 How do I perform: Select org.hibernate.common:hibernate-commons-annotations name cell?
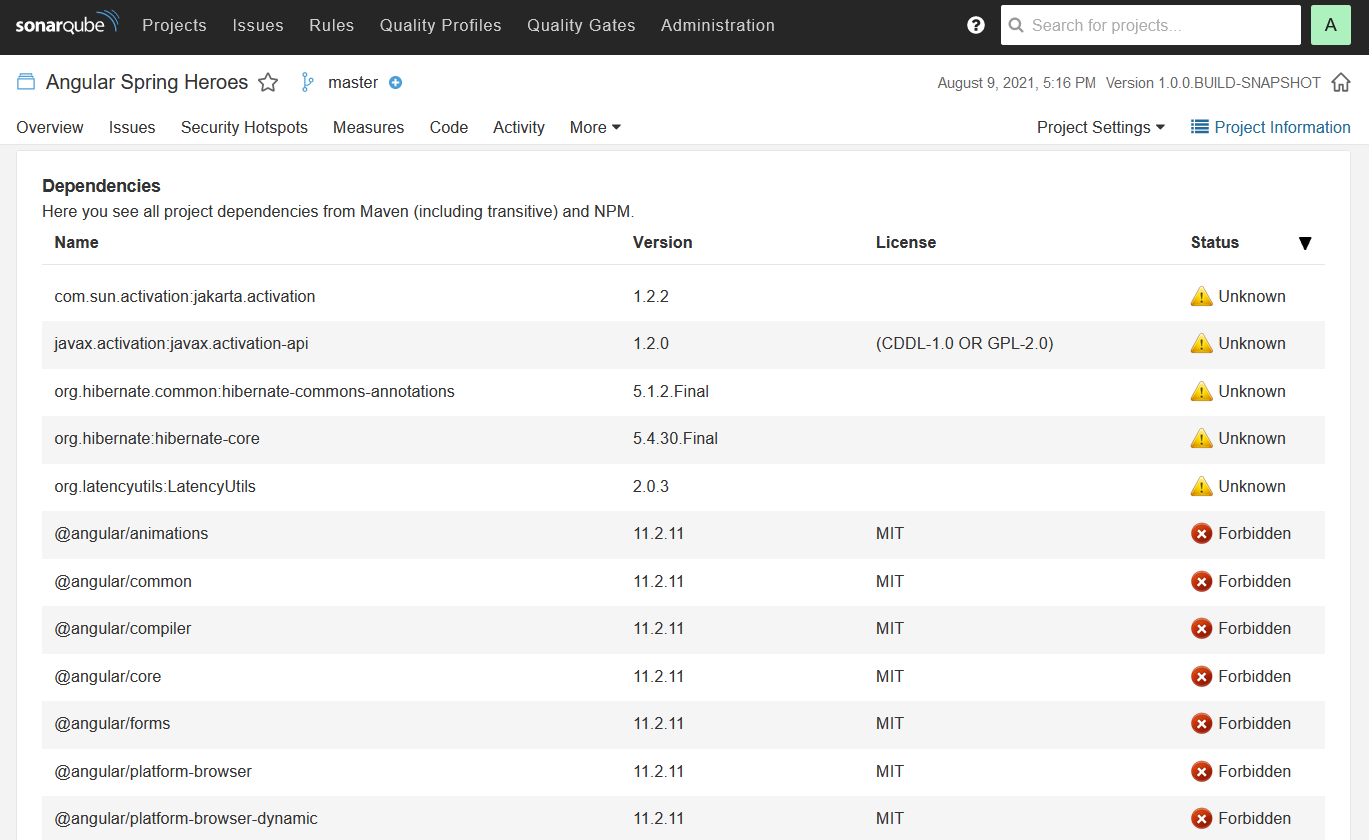[x=254, y=391]
